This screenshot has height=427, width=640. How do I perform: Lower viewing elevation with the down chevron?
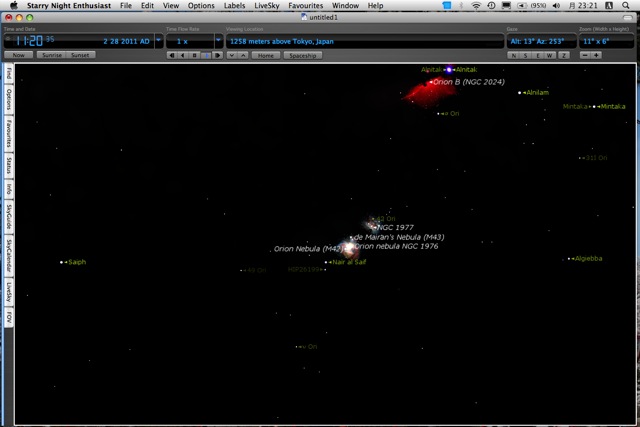tap(232, 55)
